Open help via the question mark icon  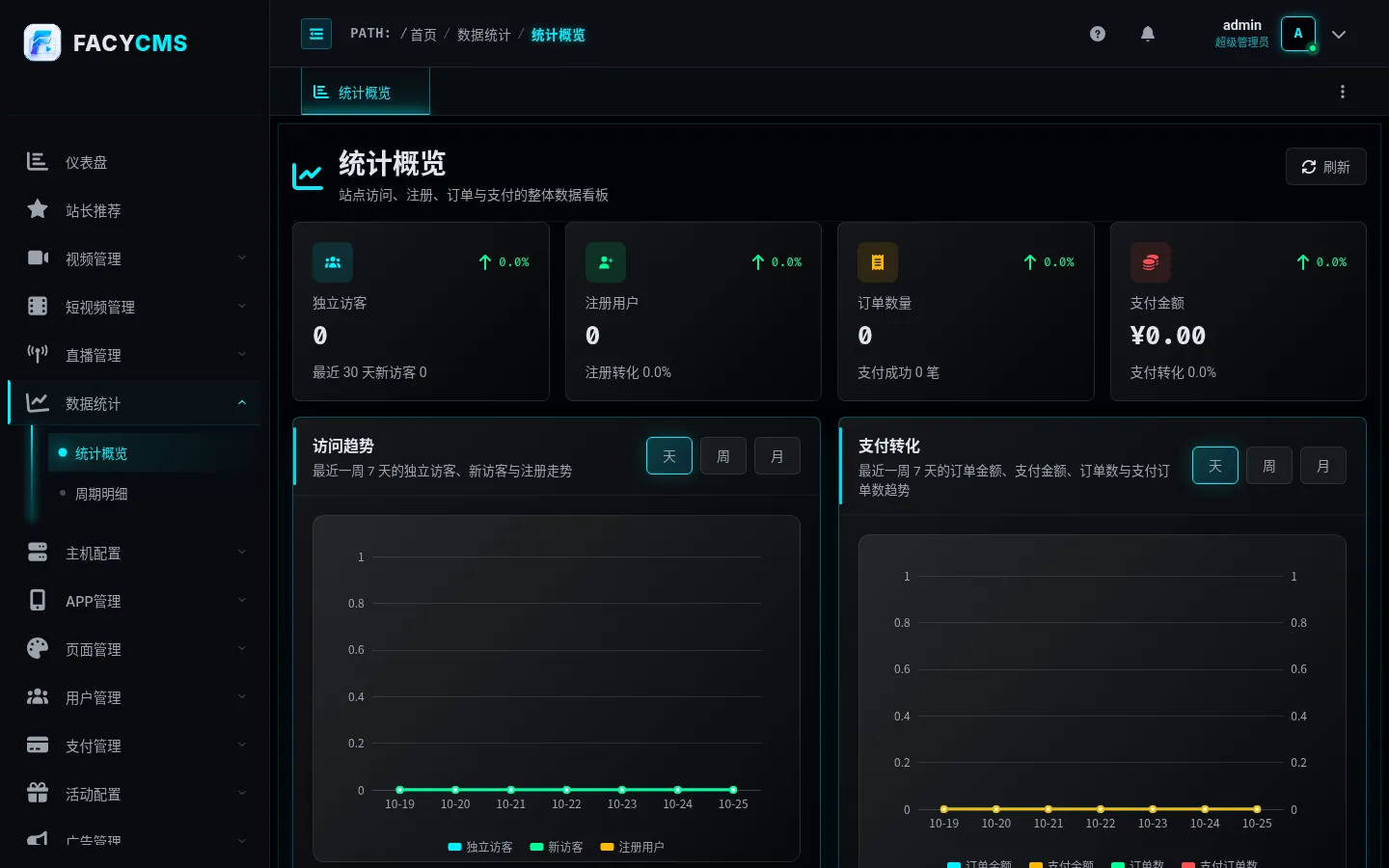coord(1098,34)
